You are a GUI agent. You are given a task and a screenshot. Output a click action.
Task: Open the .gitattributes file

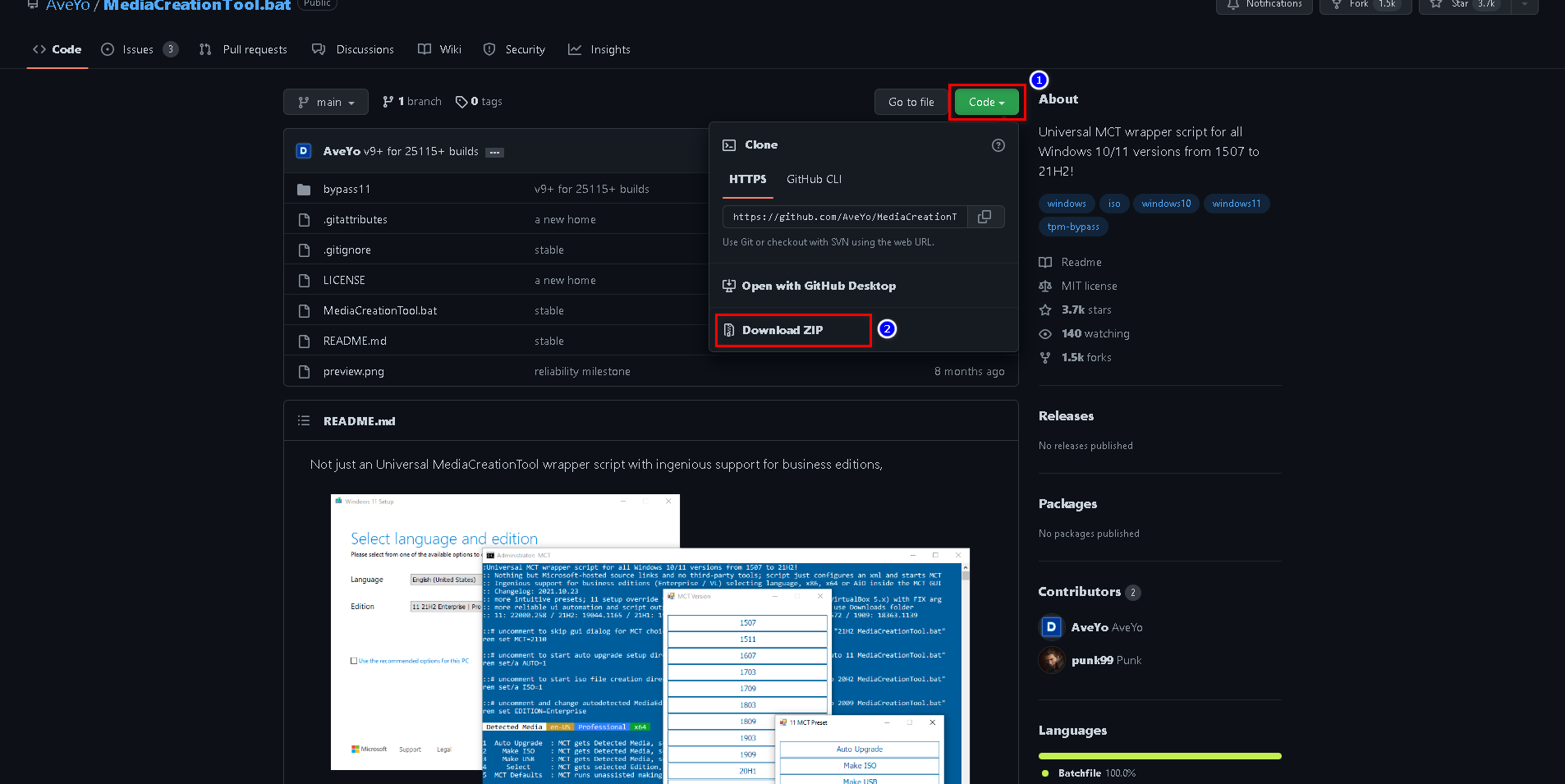355,219
